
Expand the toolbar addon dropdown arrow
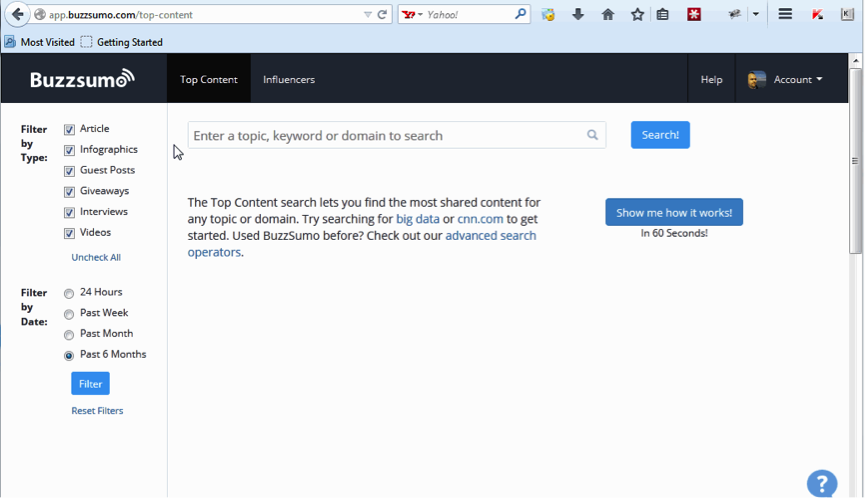pyautogui.click(x=756, y=14)
